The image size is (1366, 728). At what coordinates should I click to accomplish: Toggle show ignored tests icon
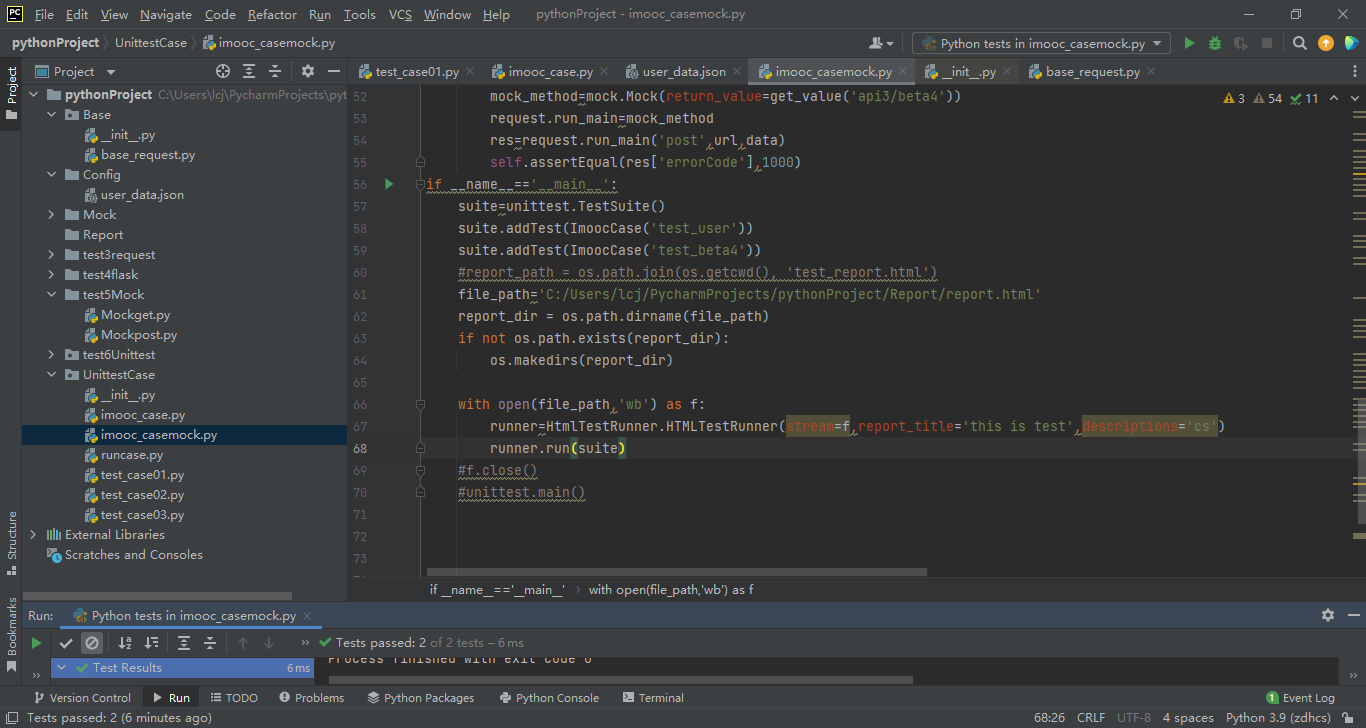coord(92,643)
